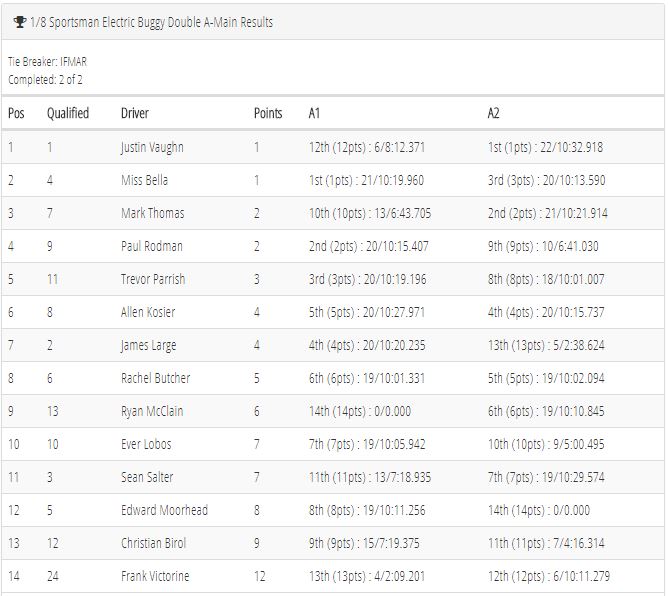Select the Edward Moorhead driver name

165,510
